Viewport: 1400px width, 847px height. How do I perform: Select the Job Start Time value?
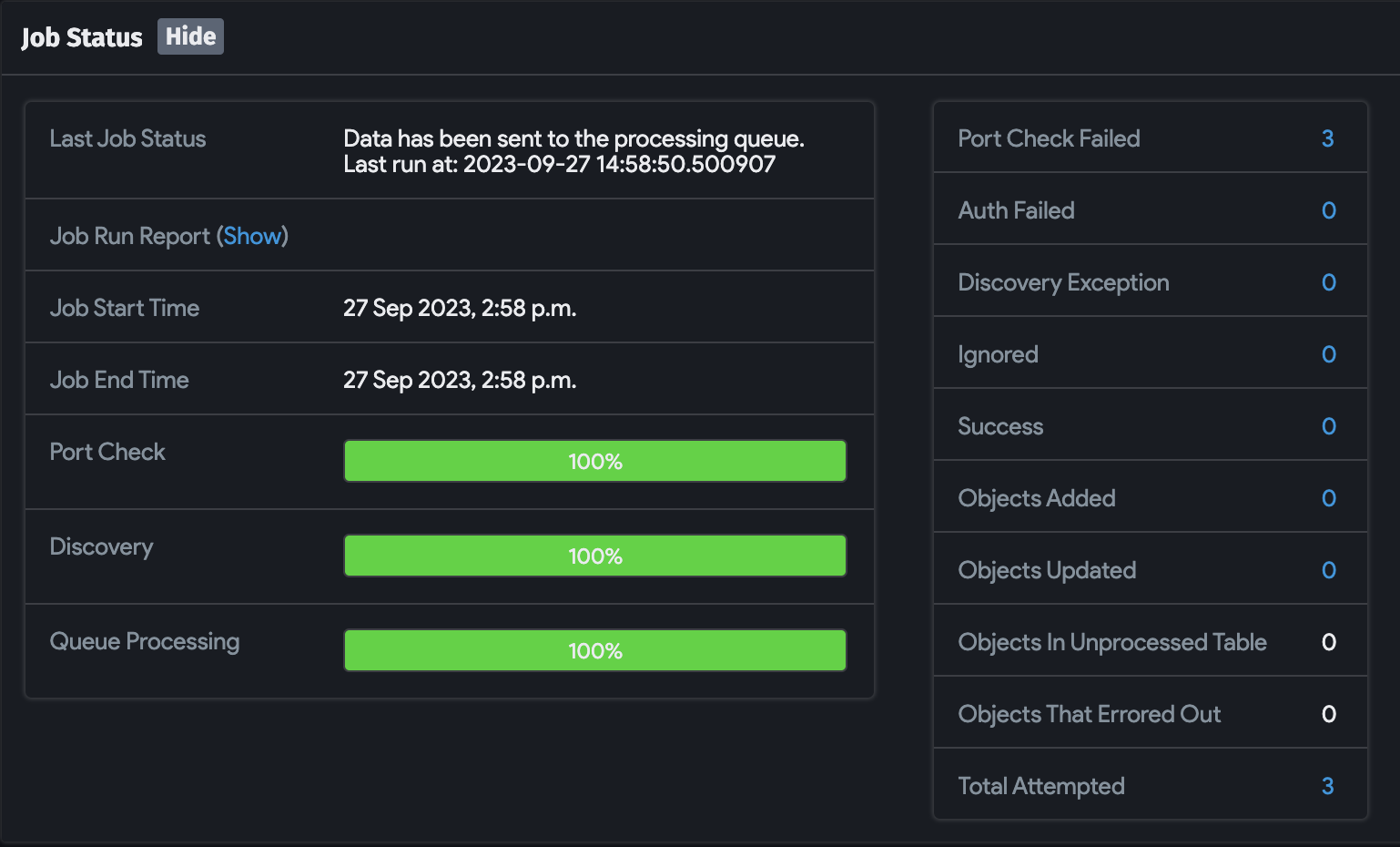coord(459,308)
